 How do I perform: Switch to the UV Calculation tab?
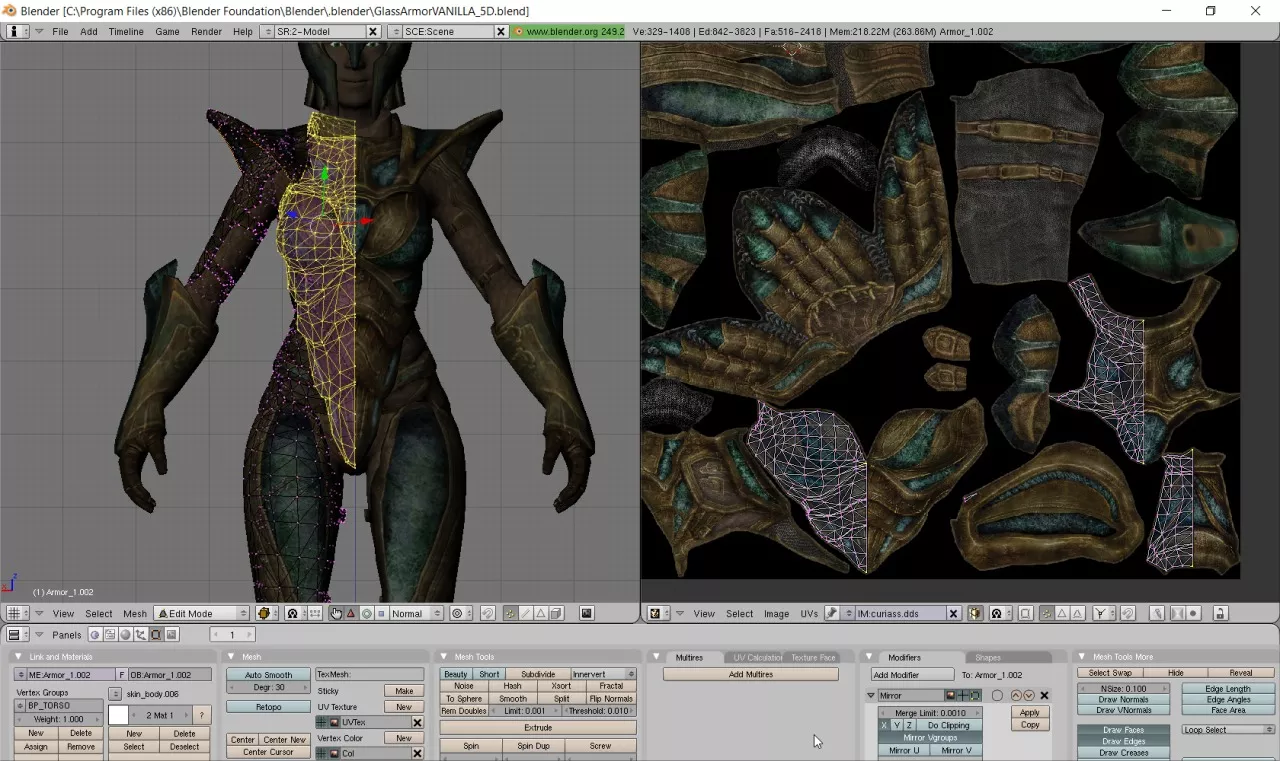pyautogui.click(x=757, y=657)
